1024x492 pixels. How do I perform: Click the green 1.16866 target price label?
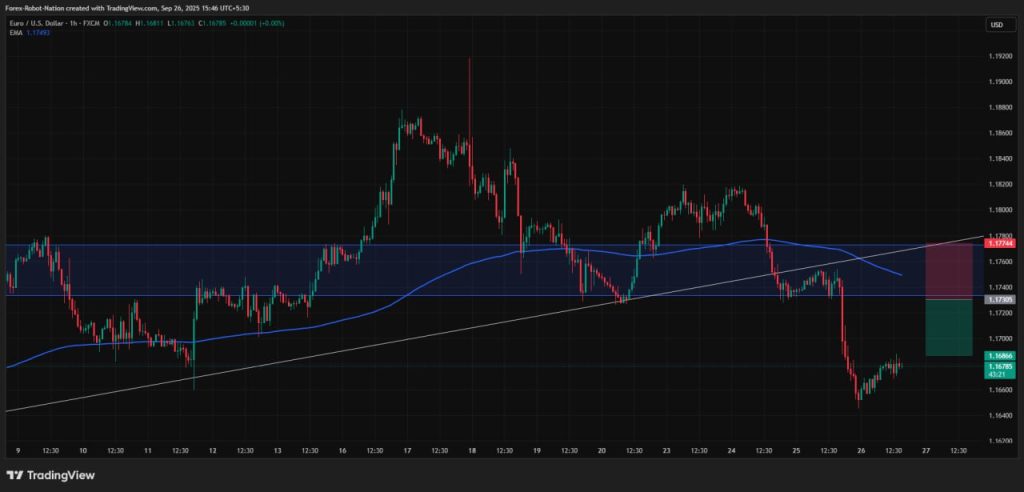pyautogui.click(x=999, y=356)
